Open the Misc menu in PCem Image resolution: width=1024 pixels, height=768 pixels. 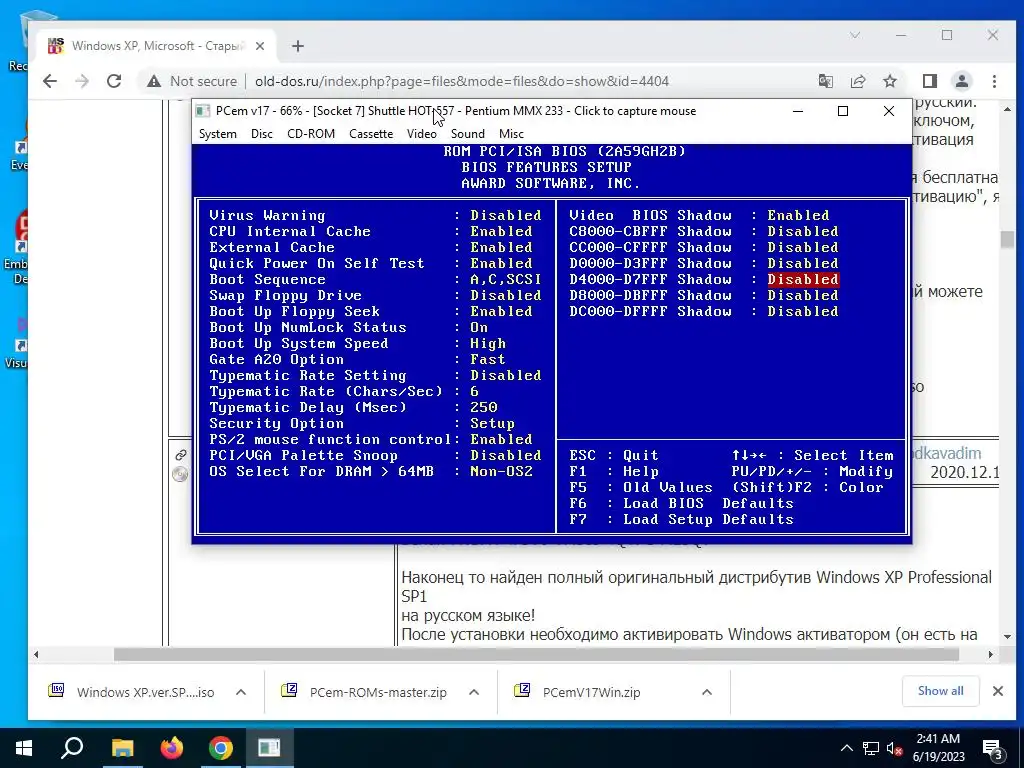pos(511,134)
